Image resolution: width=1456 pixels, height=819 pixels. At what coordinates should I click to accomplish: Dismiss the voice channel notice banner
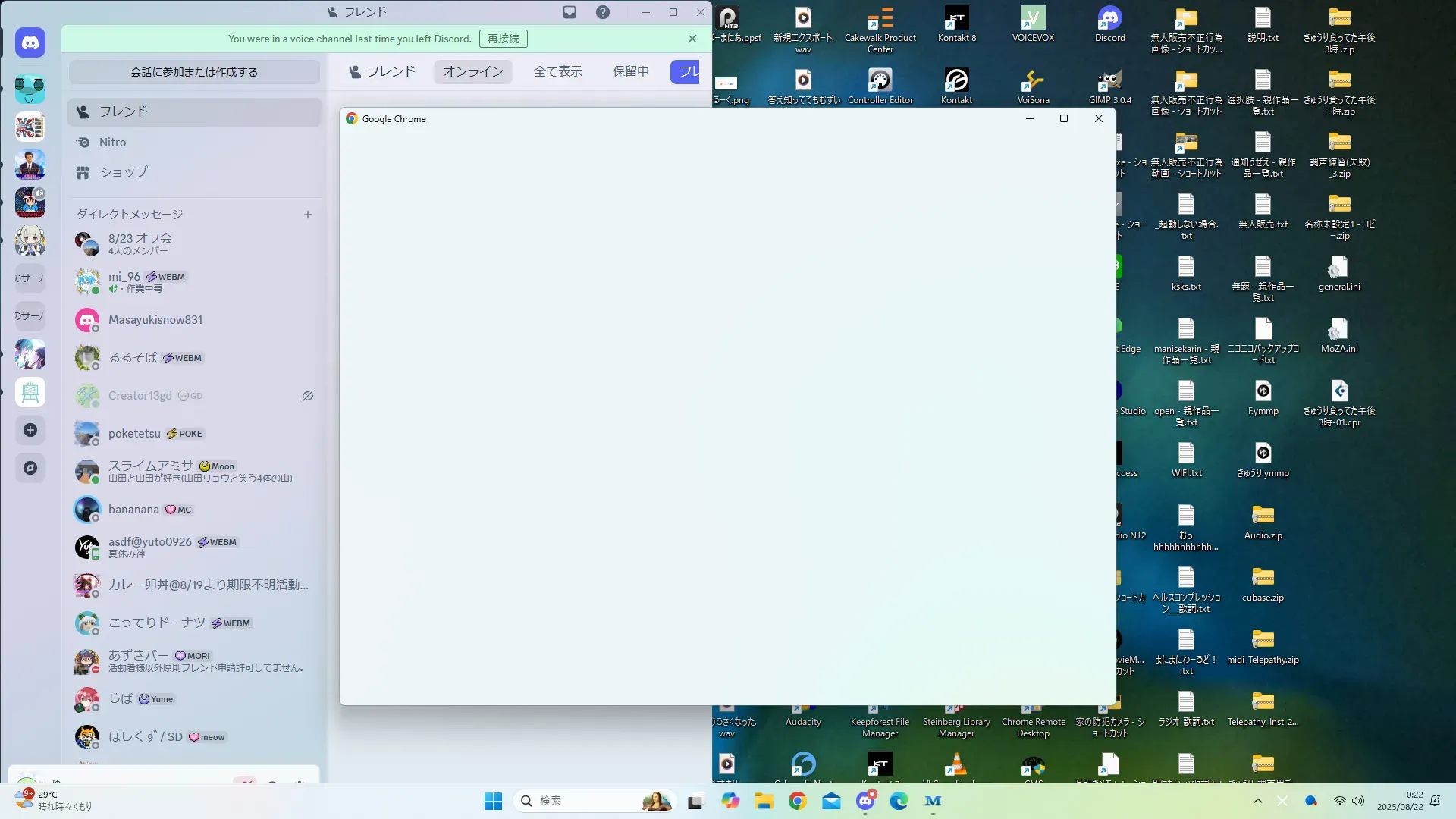(x=692, y=39)
